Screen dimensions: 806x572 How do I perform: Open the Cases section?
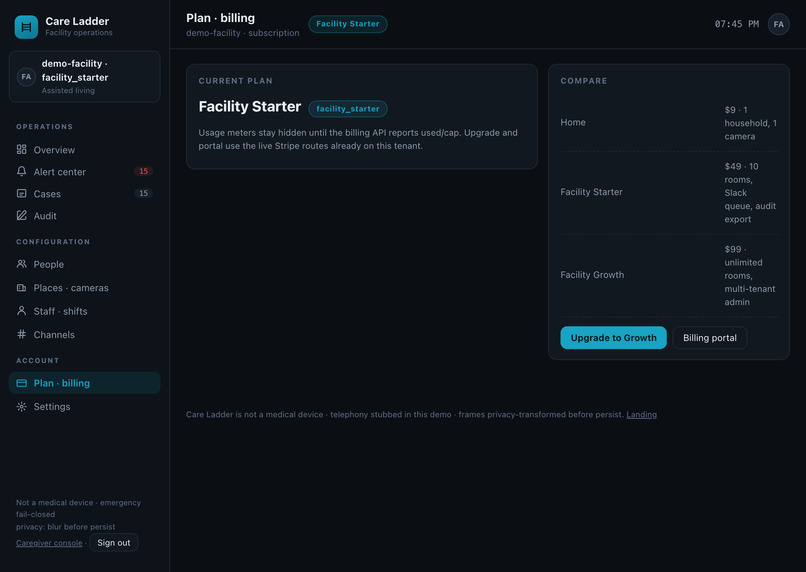(x=47, y=194)
